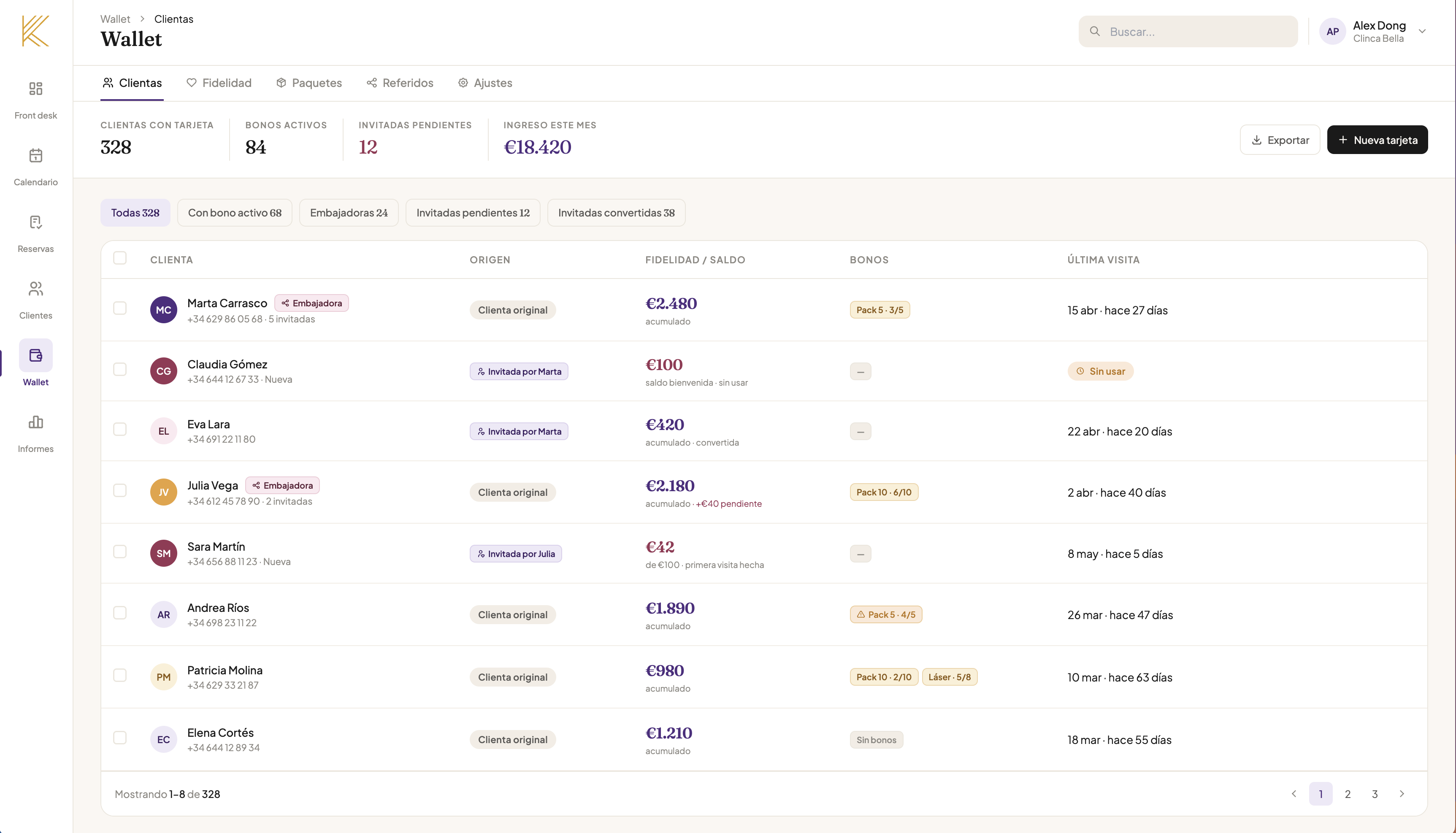Click the AP user avatar
Screen dimensions: 1456x833
[1332, 32]
